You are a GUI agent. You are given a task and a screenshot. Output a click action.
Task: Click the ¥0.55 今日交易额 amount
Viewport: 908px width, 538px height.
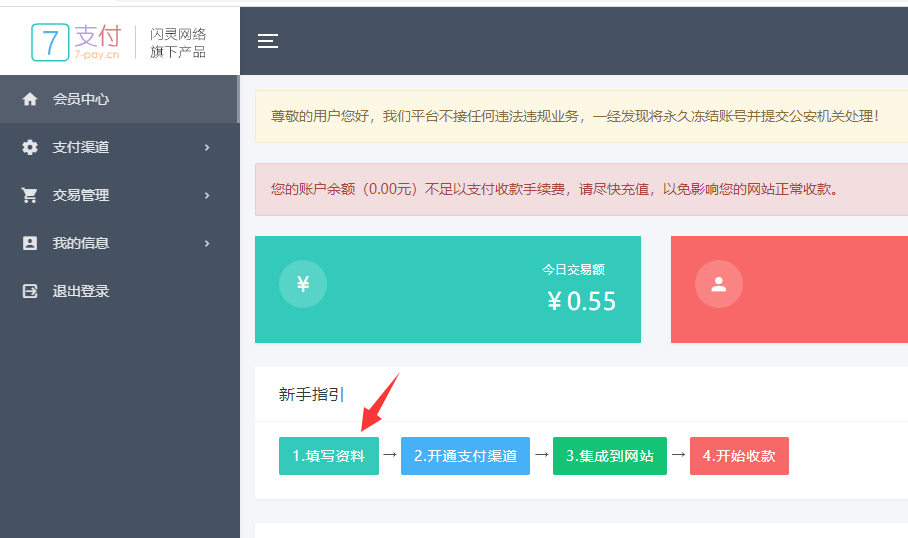581,300
